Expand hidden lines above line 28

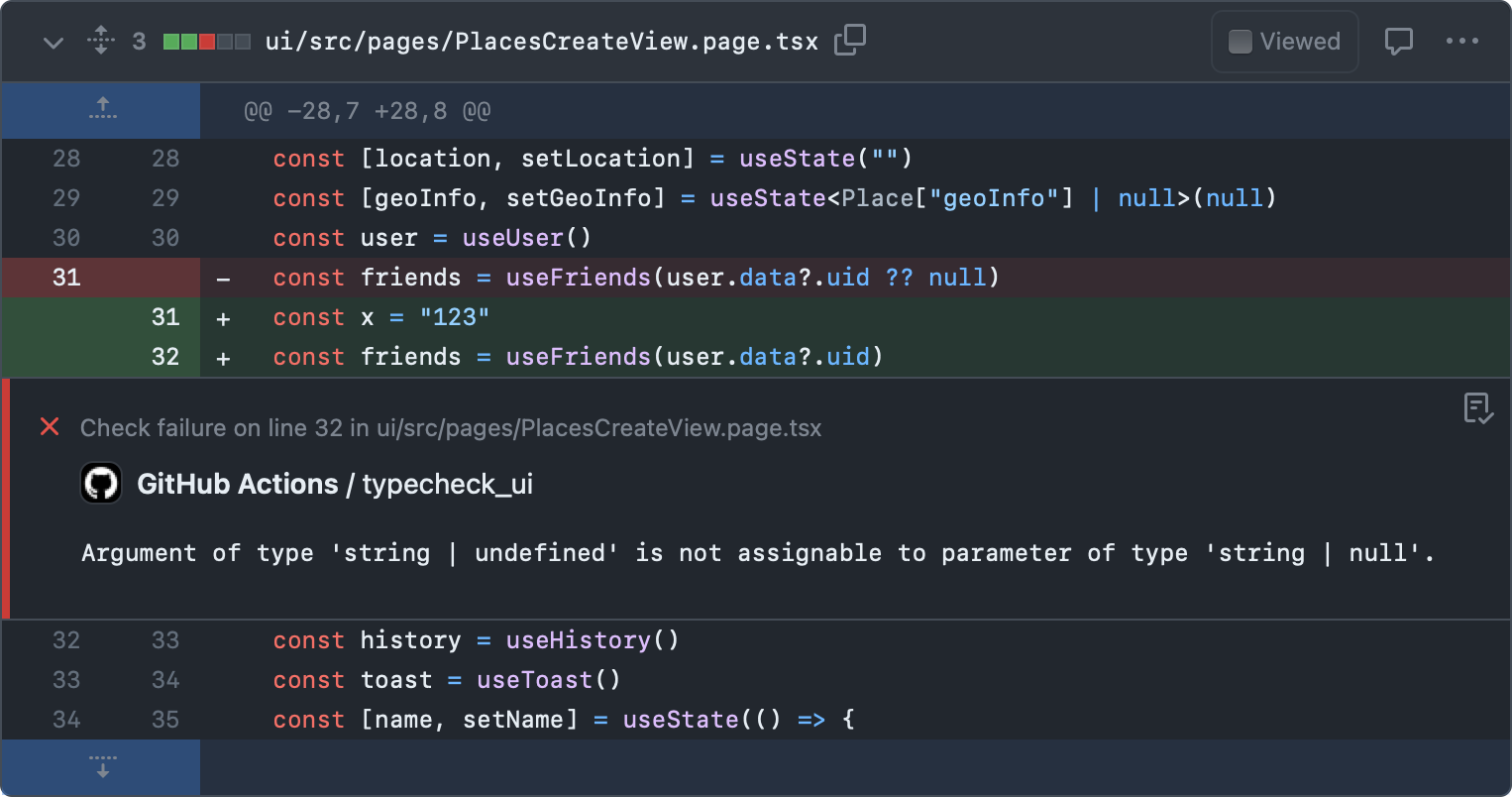click(102, 110)
